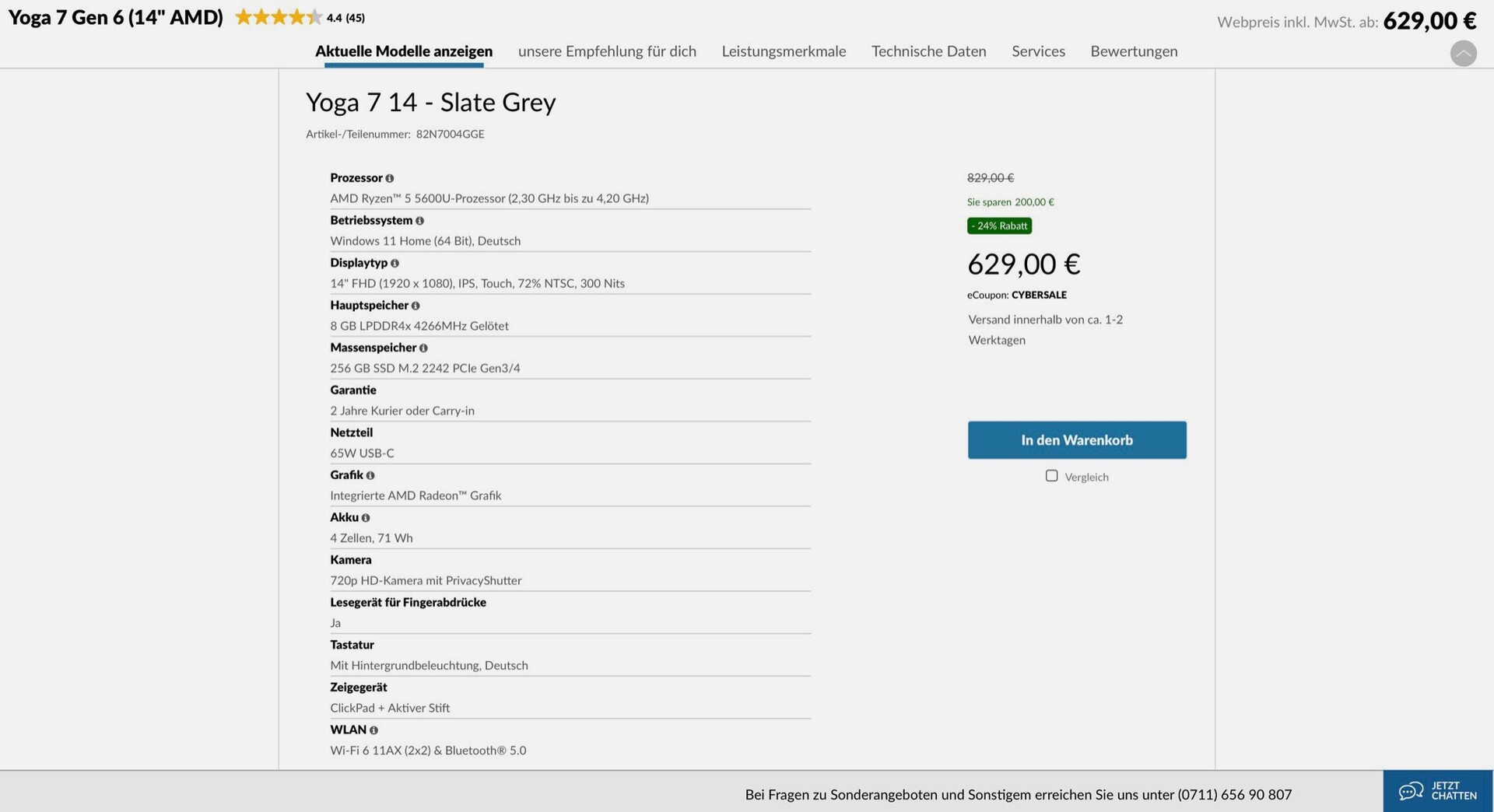Click the AMD Ryzen 5 5600U processor text

(x=489, y=198)
